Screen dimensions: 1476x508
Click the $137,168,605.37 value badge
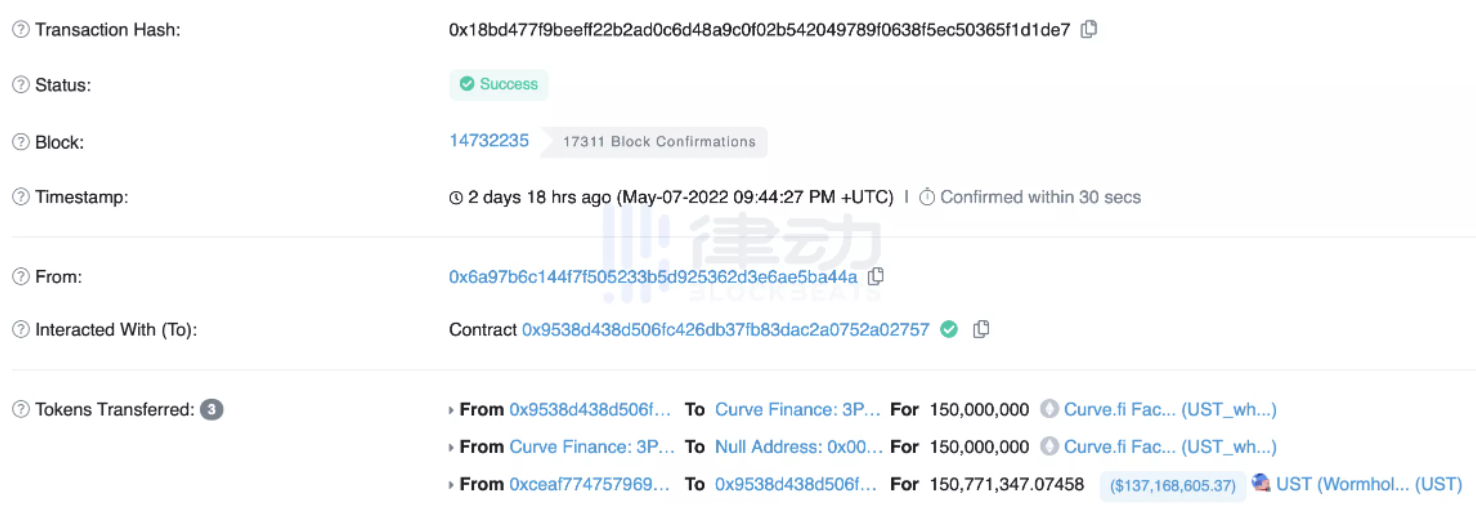1173,485
